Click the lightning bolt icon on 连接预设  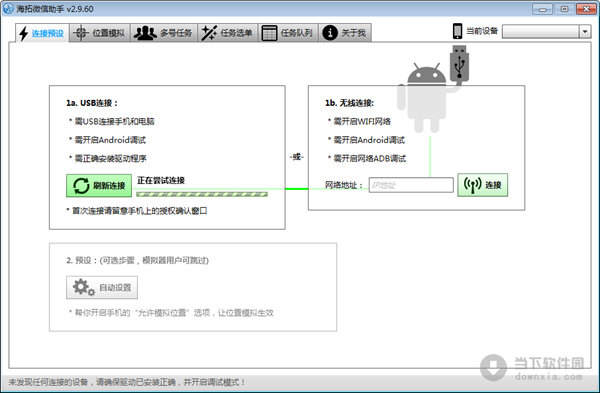click(24, 33)
